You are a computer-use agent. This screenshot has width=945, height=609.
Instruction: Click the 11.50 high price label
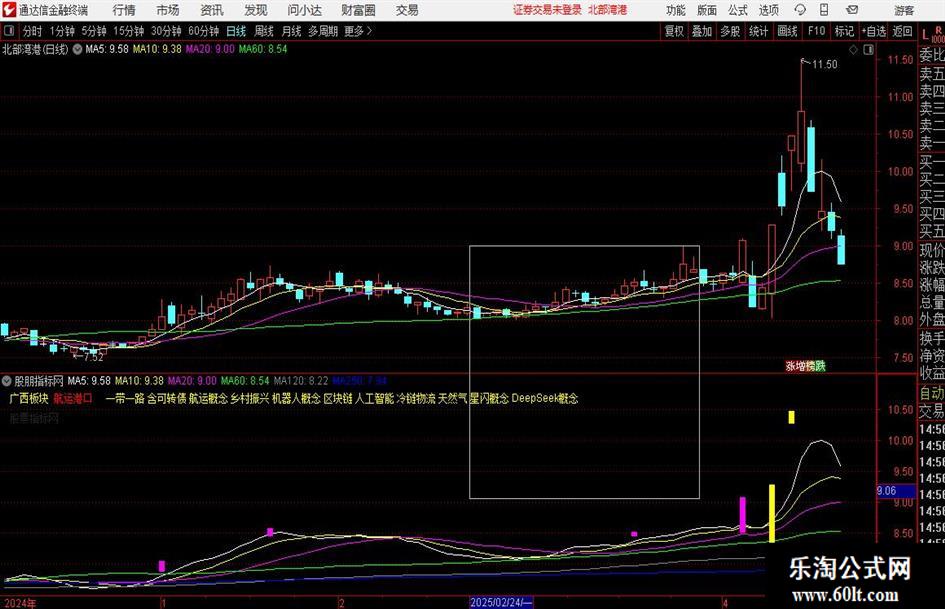(x=824, y=65)
